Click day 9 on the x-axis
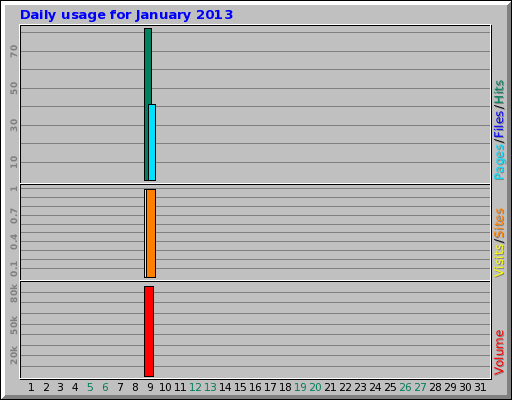Viewport: 512px width, 400px height. 150,387
